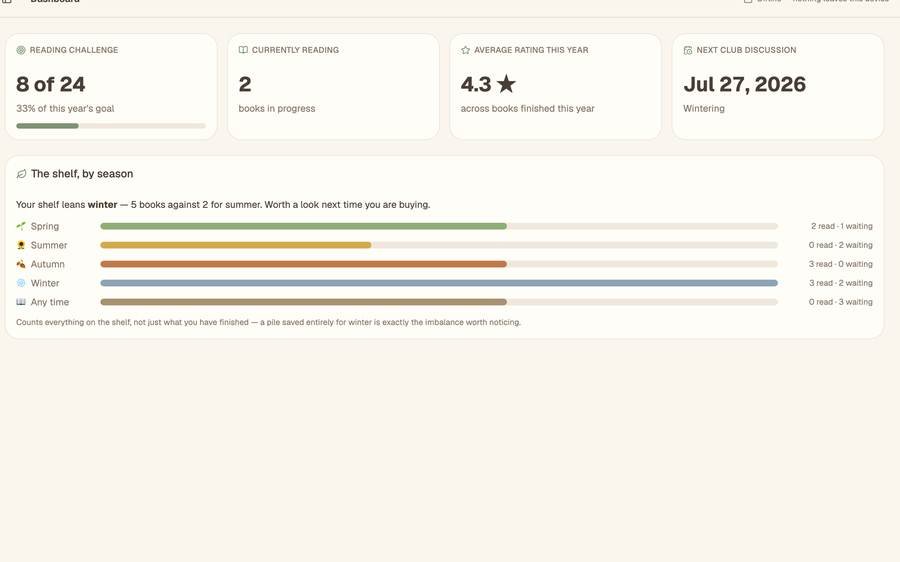The width and height of the screenshot is (900, 562).
Task: Click the Summer sunflower icon
Action: point(21,245)
